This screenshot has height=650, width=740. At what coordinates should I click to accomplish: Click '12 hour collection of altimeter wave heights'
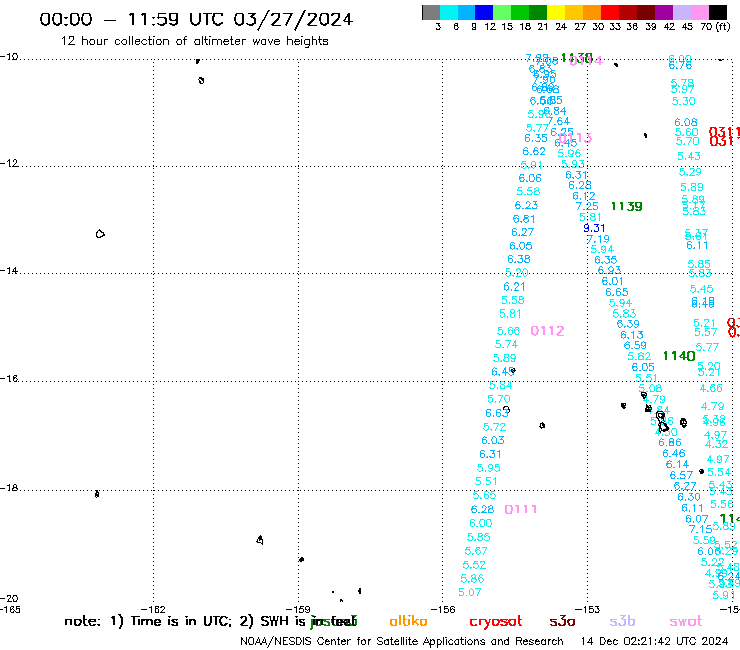194,41
